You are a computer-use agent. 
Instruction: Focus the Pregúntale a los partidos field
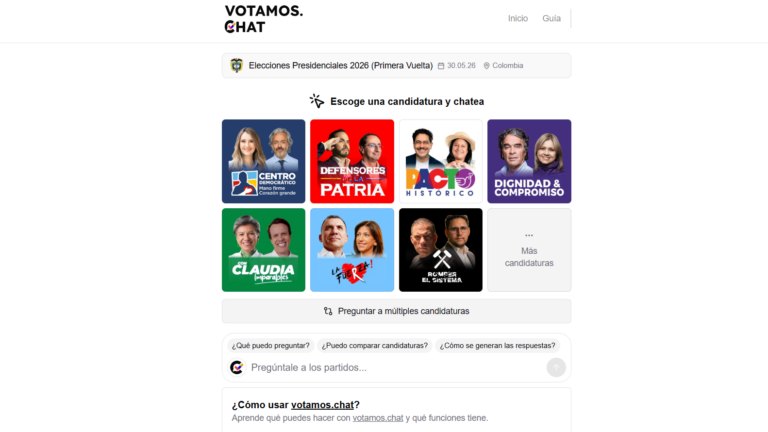coord(396,367)
